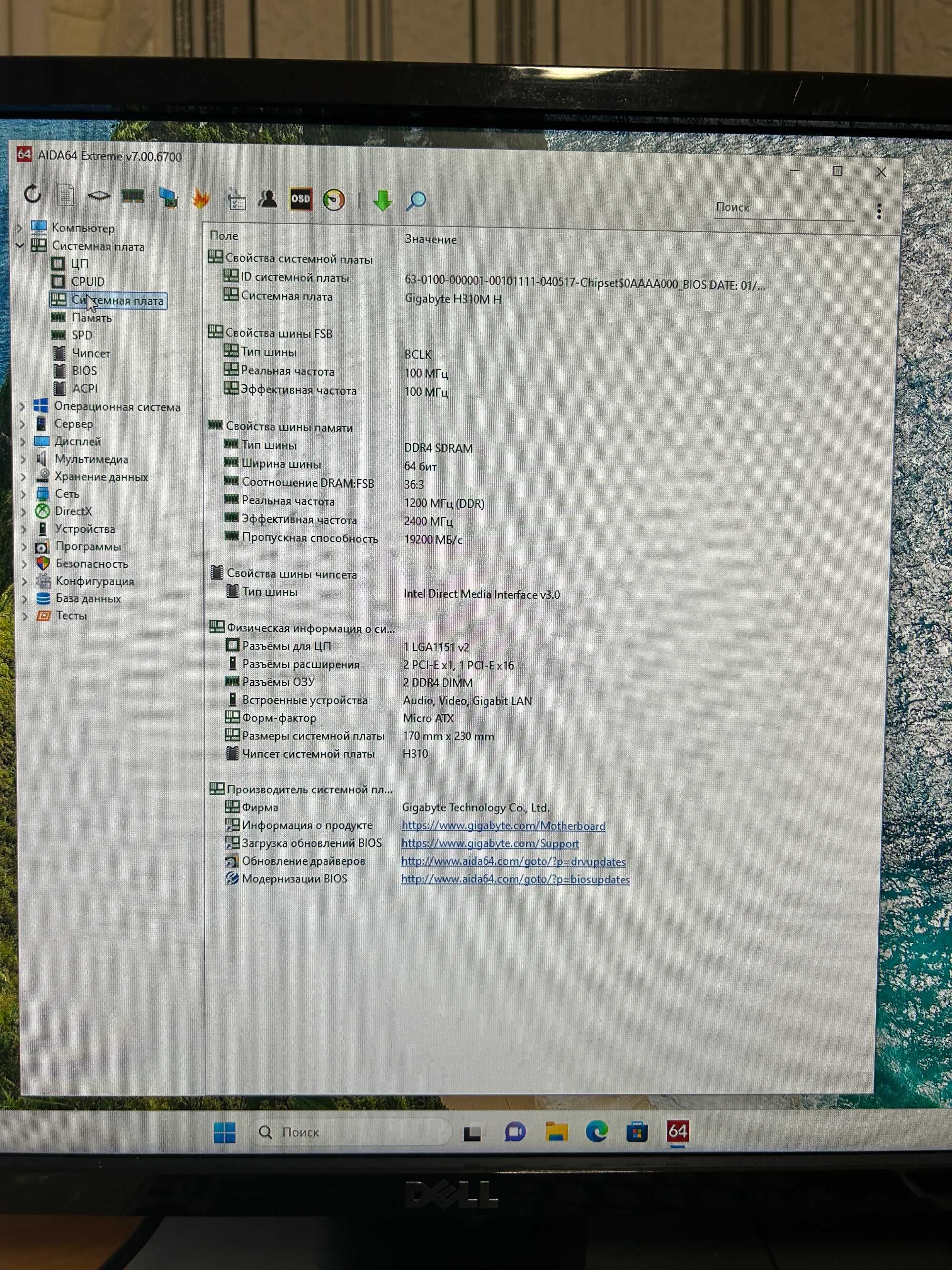Click the Gigabyte H310M H value
Image resolution: width=952 pixels, height=1270 pixels.
click(x=453, y=299)
